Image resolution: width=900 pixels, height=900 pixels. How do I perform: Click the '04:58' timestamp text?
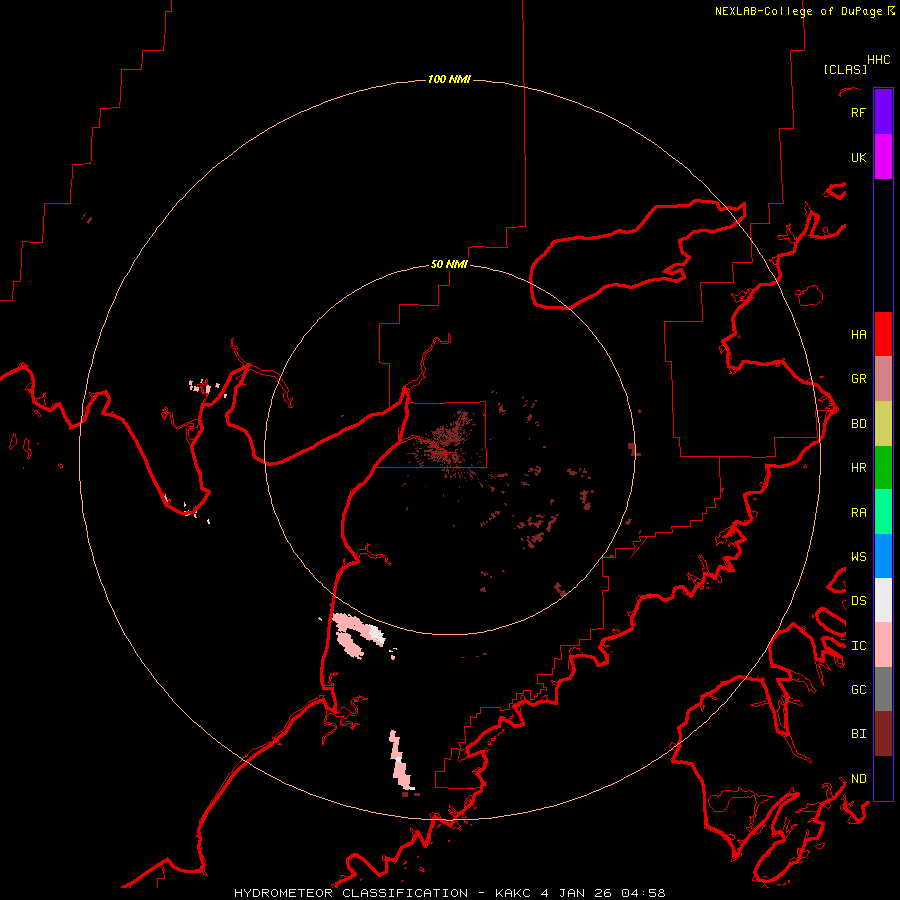click(x=643, y=893)
